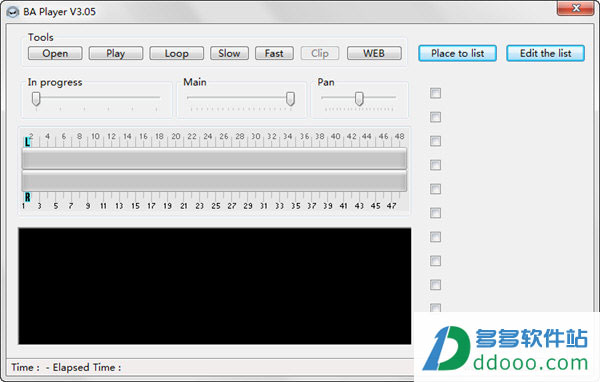Open an audio file with Open button
Viewport: 600px width, 382px height.
[x=55, y=53]
